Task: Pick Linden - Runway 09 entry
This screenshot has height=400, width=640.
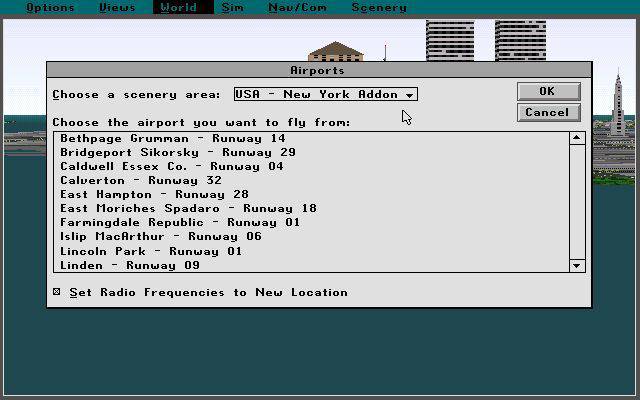Action: [130, 265]
